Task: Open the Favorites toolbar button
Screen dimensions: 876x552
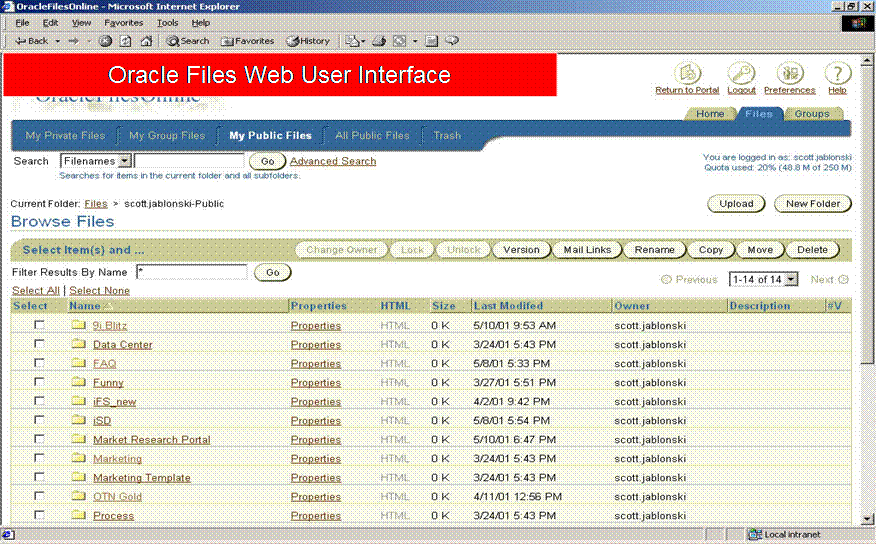Action: (x=247, y=41)
